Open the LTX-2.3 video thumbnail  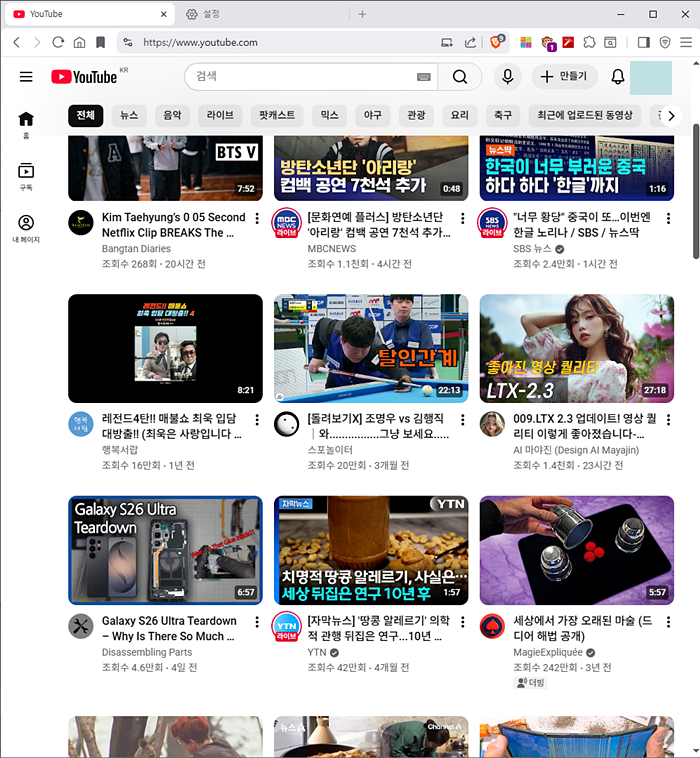(x=577, y=349)
